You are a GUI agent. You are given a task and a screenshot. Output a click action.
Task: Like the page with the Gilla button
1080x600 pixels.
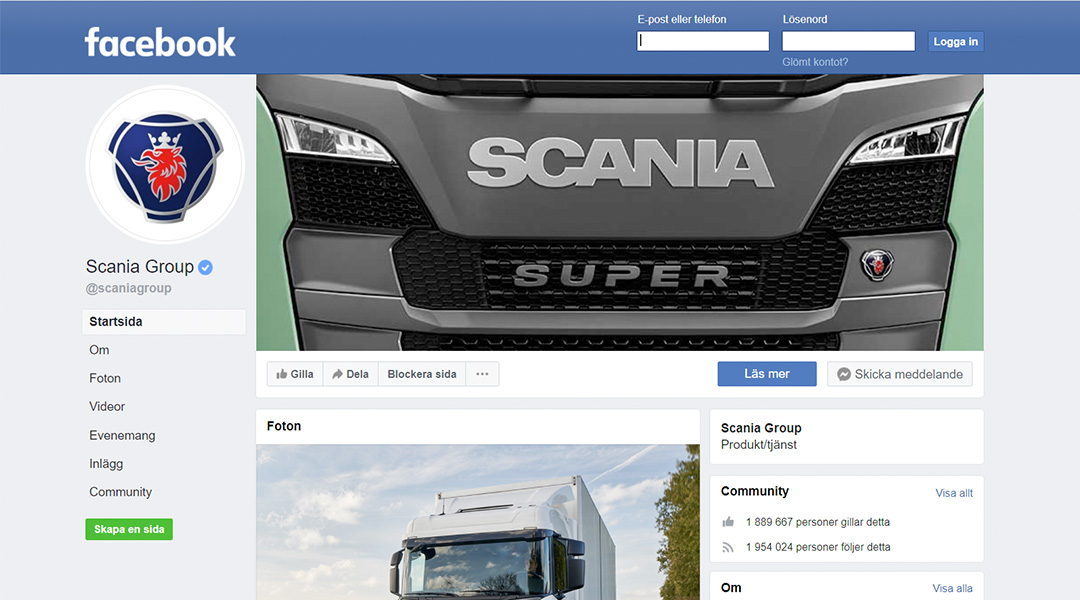point(295,374)
